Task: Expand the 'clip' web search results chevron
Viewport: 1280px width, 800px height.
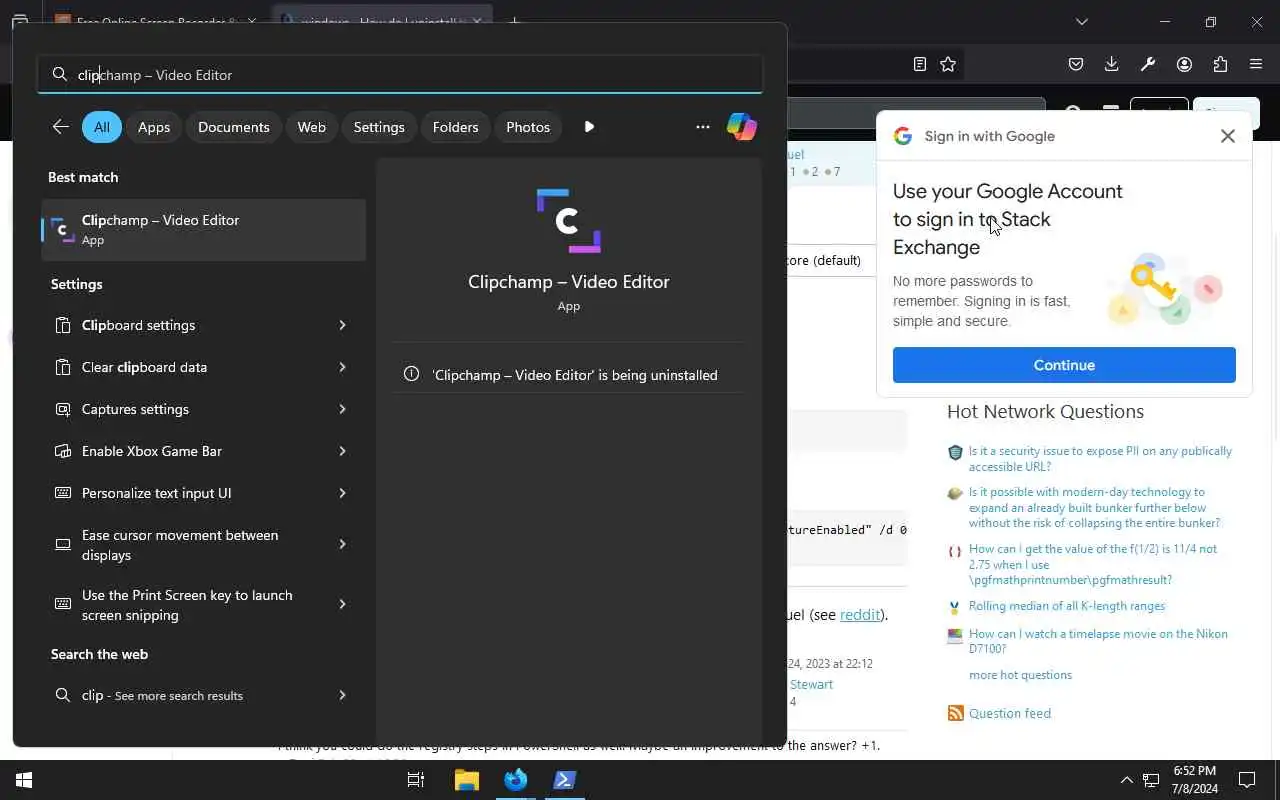Action: [342, 695]
